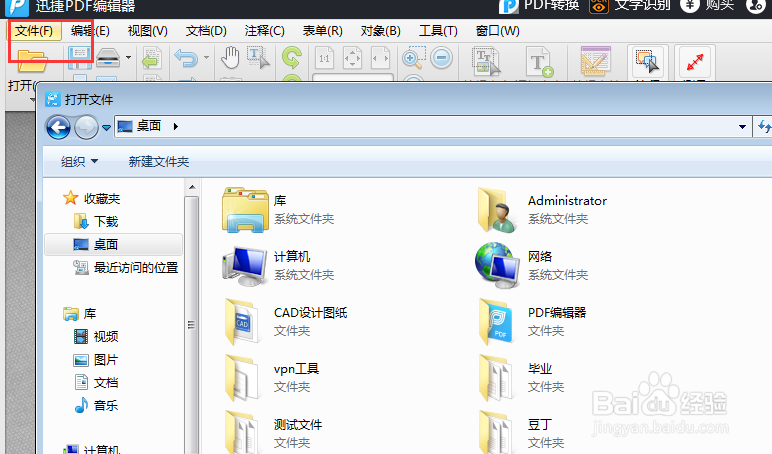Viewport: 772px width, 454px height.
Task: Select the 网络 item in file list
Action: point(533,265)
